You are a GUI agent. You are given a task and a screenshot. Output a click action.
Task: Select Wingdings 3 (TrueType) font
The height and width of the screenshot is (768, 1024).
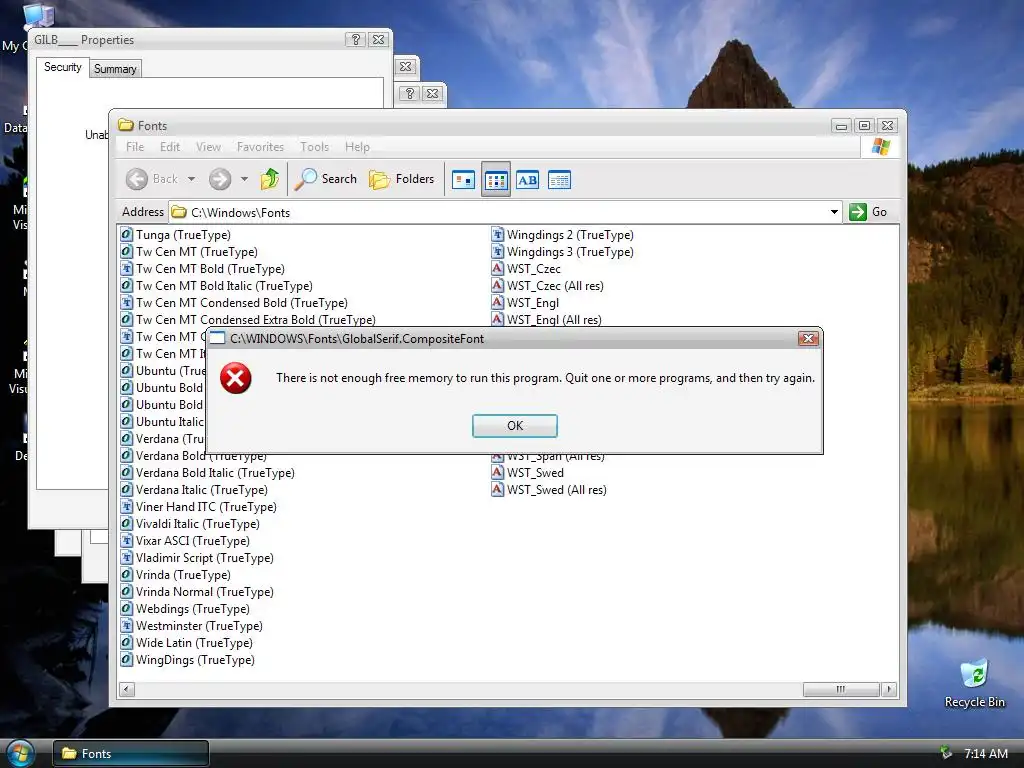pos(562,252)
